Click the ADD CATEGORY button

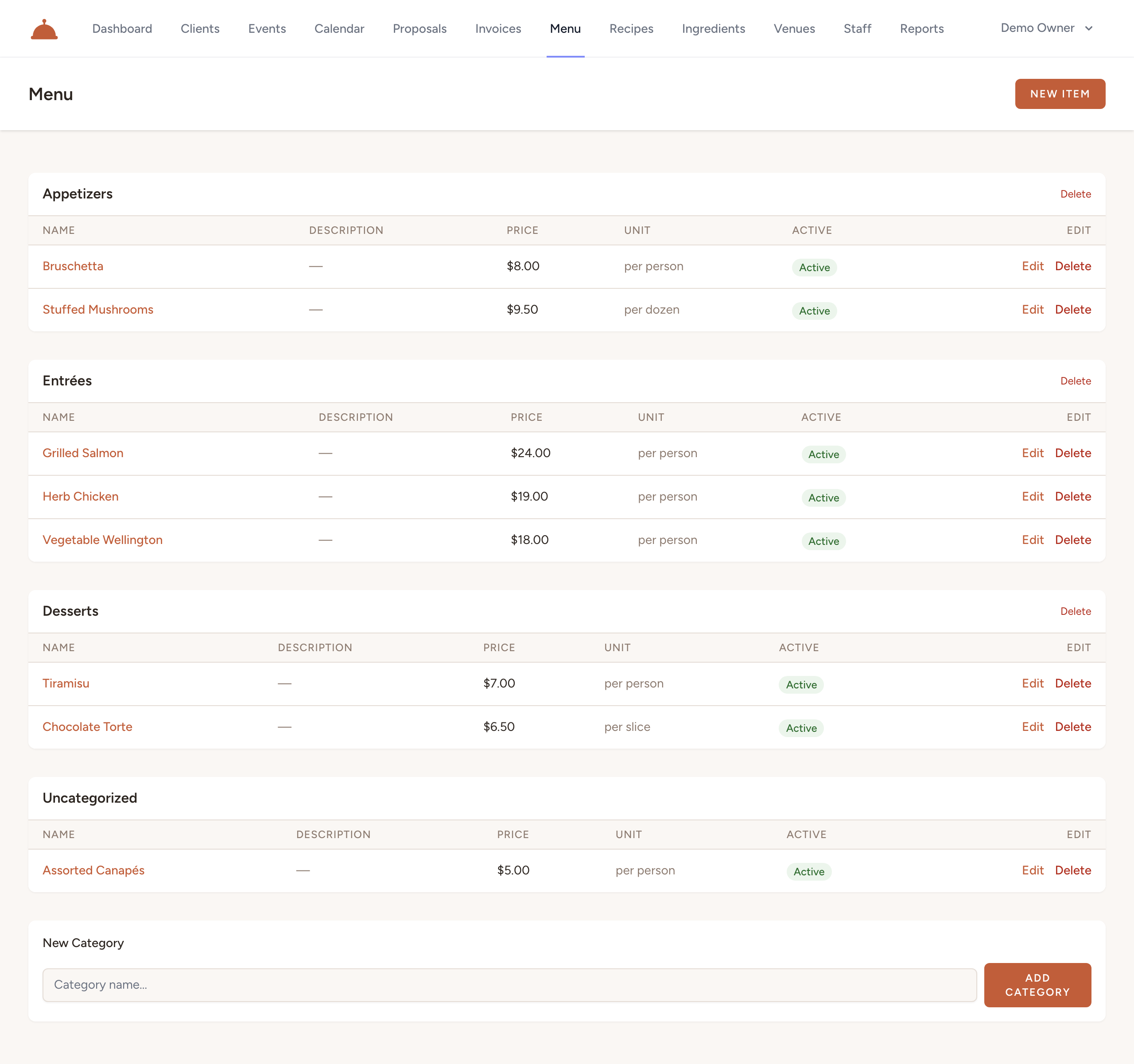click(1037, 985)
